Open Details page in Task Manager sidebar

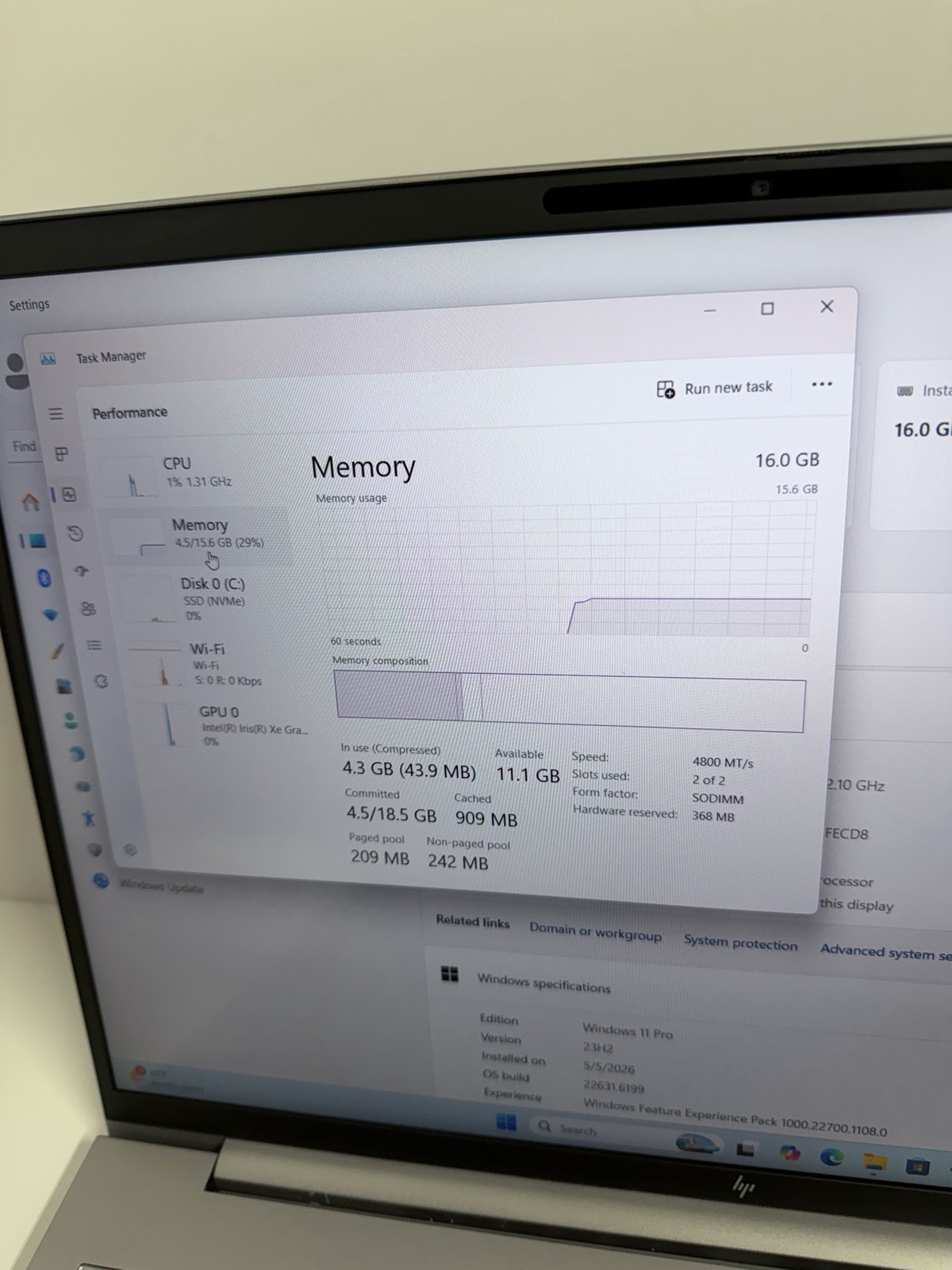(94, 645)
